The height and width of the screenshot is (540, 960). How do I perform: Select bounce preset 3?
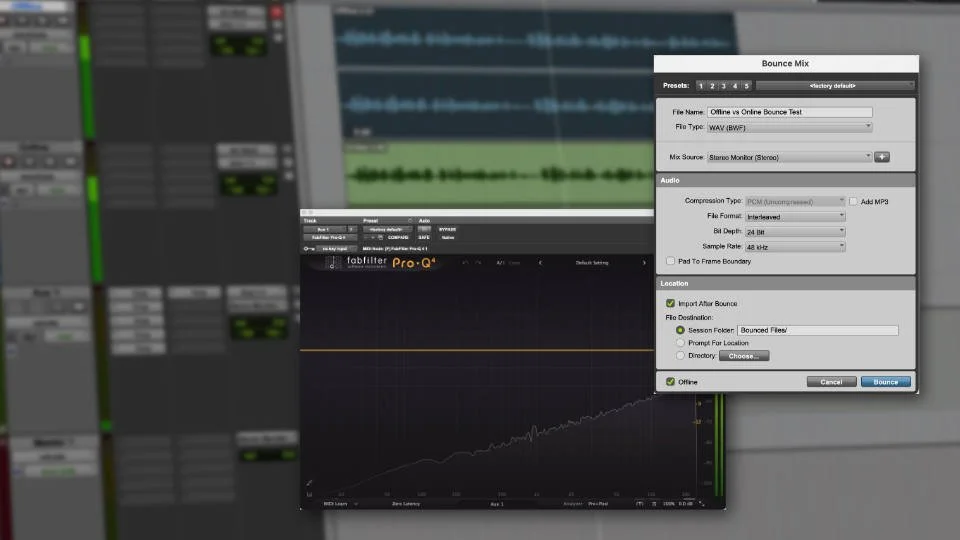pos(724,86)
